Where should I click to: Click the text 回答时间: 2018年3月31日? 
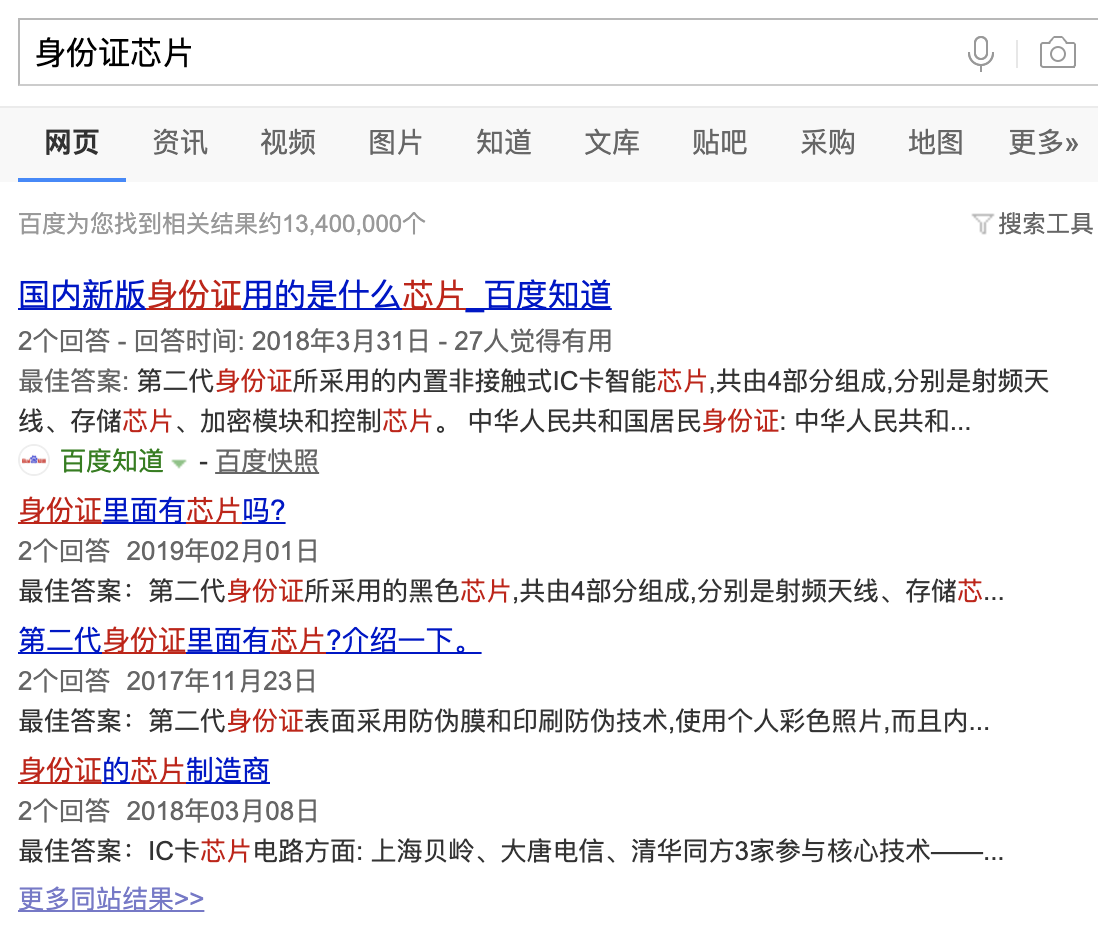282,341
